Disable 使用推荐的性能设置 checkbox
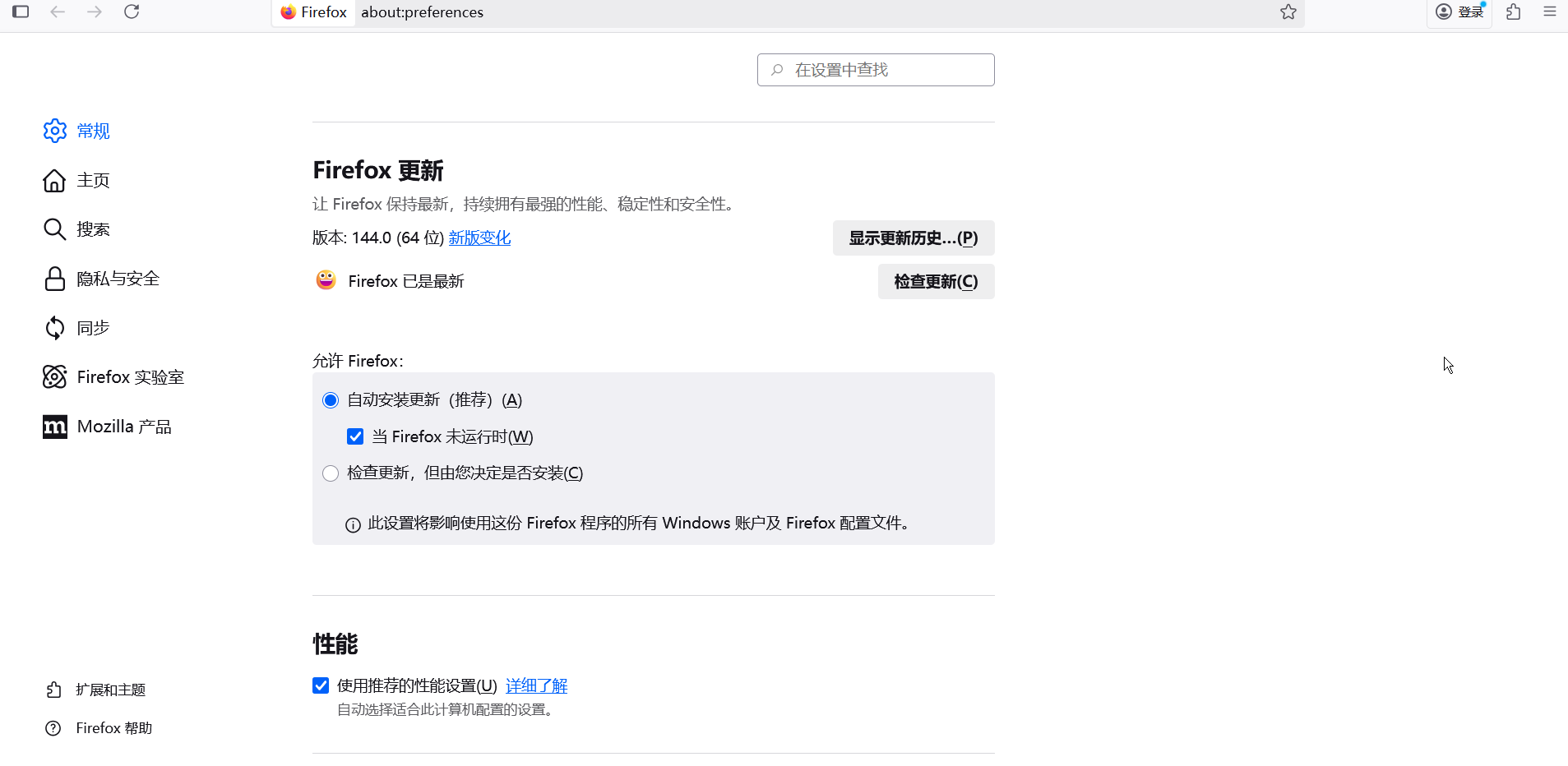 click(x=320, y=685)
